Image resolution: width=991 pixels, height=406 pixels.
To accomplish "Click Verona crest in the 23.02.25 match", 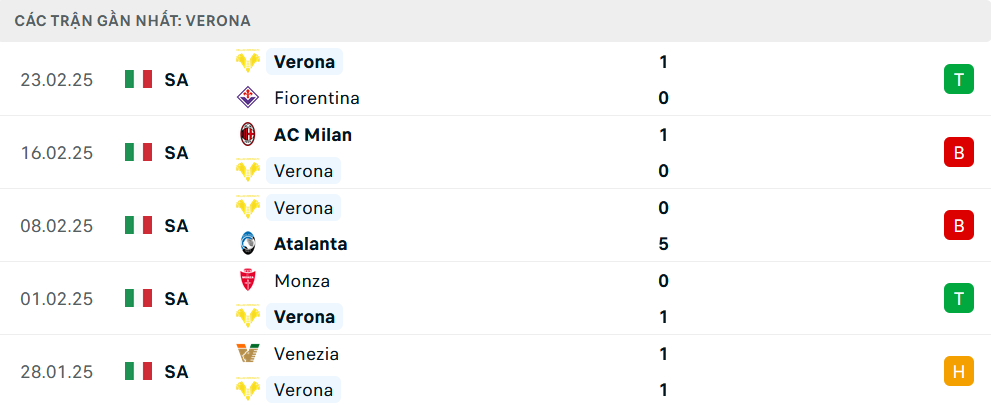I will click(247, 62).
